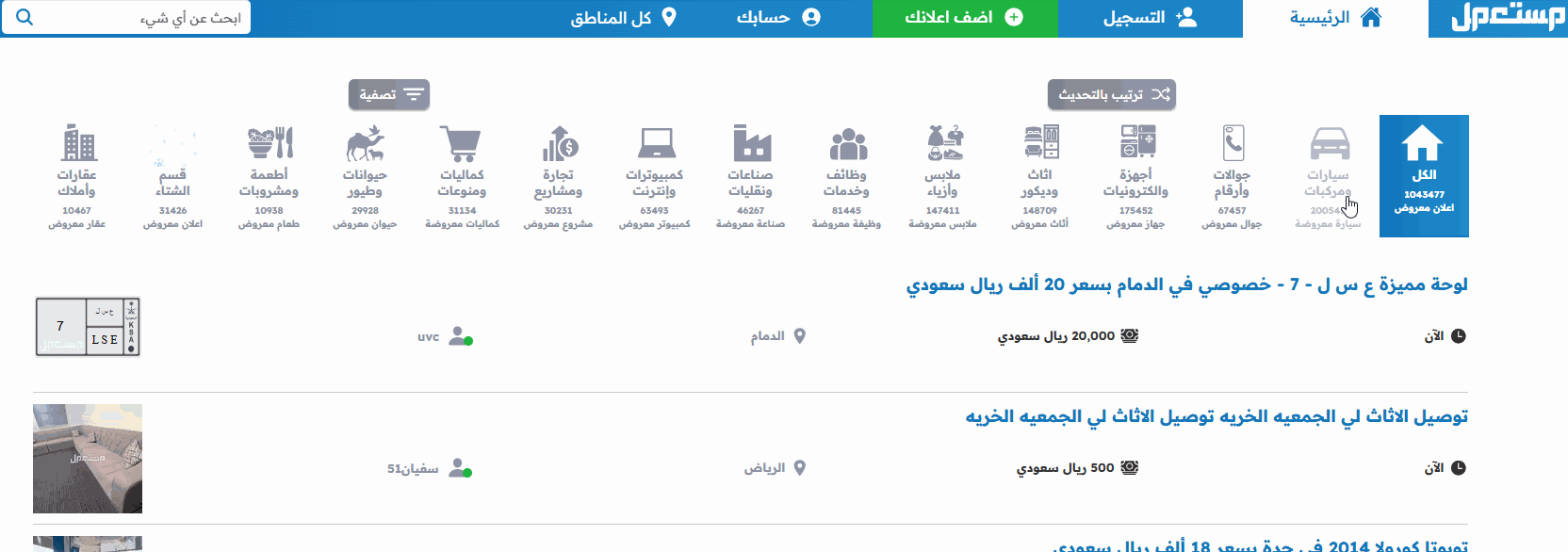The width and height of the screenshot is (1568, 552).
Task: Open the cars and vehicles category icon
Action: (x=1329, y=145)
